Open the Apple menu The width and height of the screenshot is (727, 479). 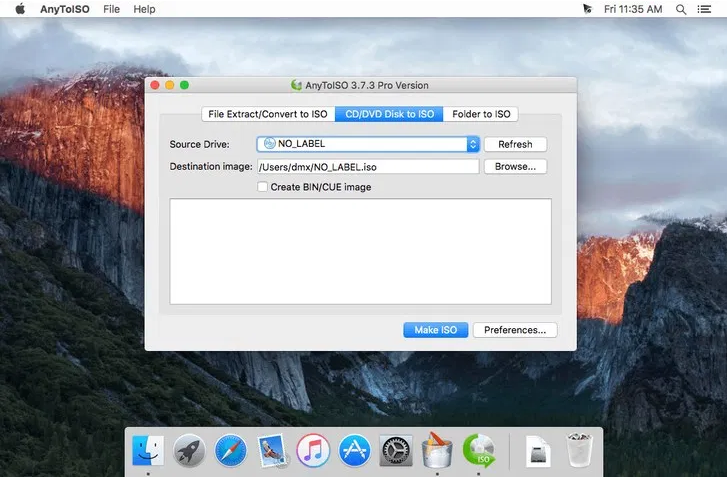click(19, 9)
